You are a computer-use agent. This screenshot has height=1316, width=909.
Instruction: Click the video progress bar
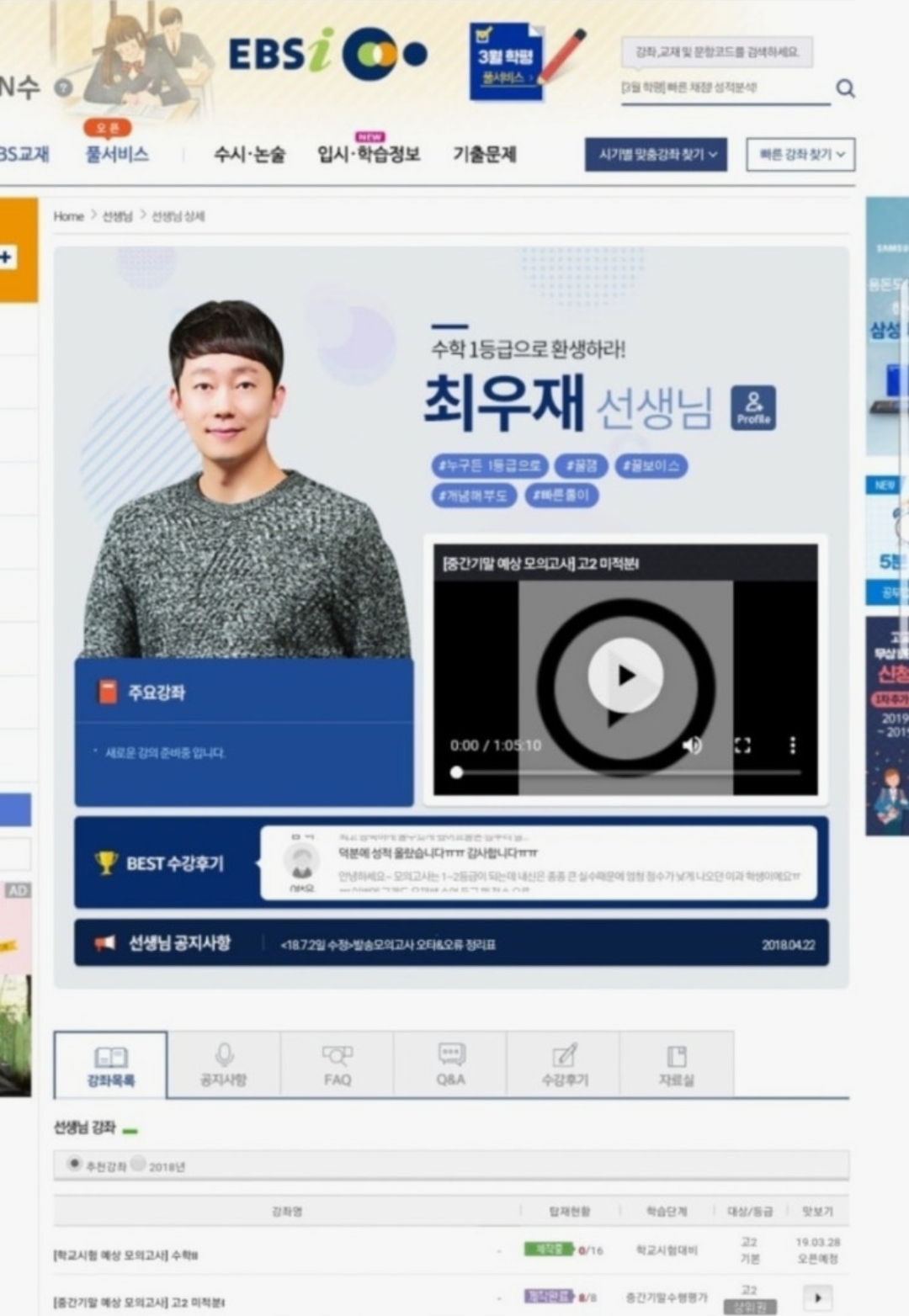coord(625,772)
